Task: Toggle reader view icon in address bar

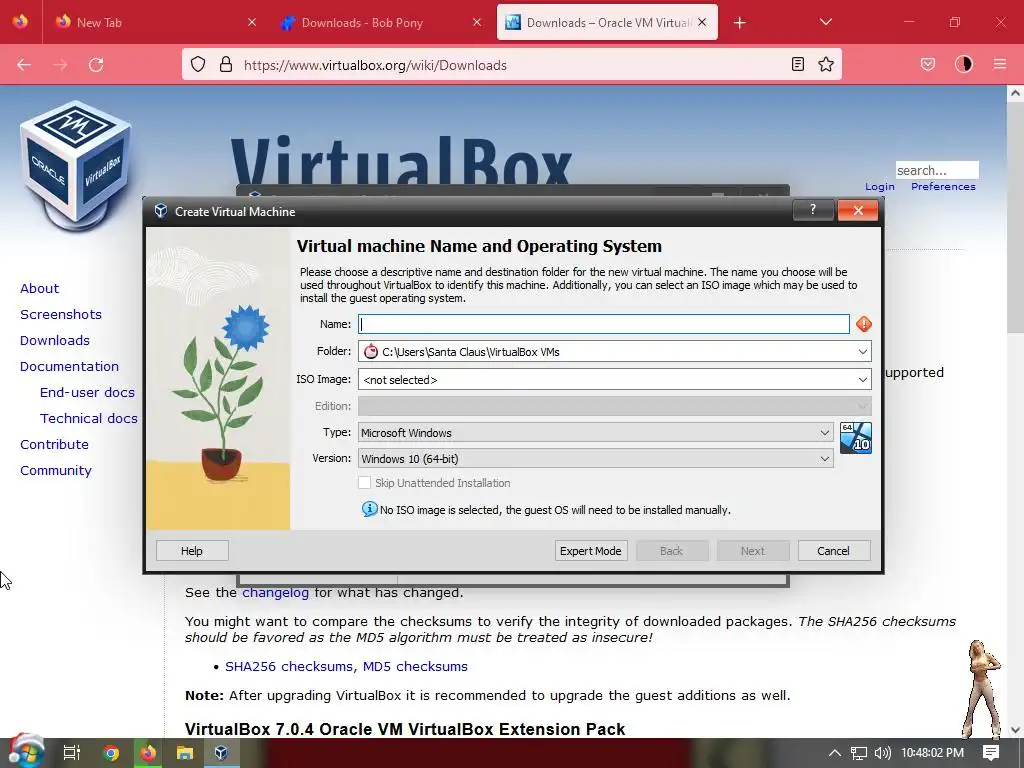Action: [797, 64]
